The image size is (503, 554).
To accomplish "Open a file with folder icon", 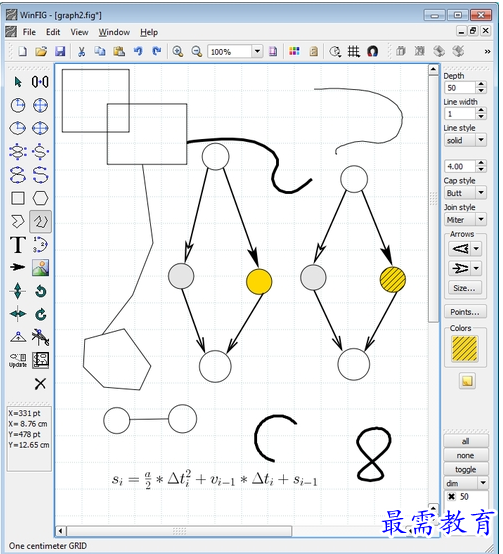I will point(41,52).
